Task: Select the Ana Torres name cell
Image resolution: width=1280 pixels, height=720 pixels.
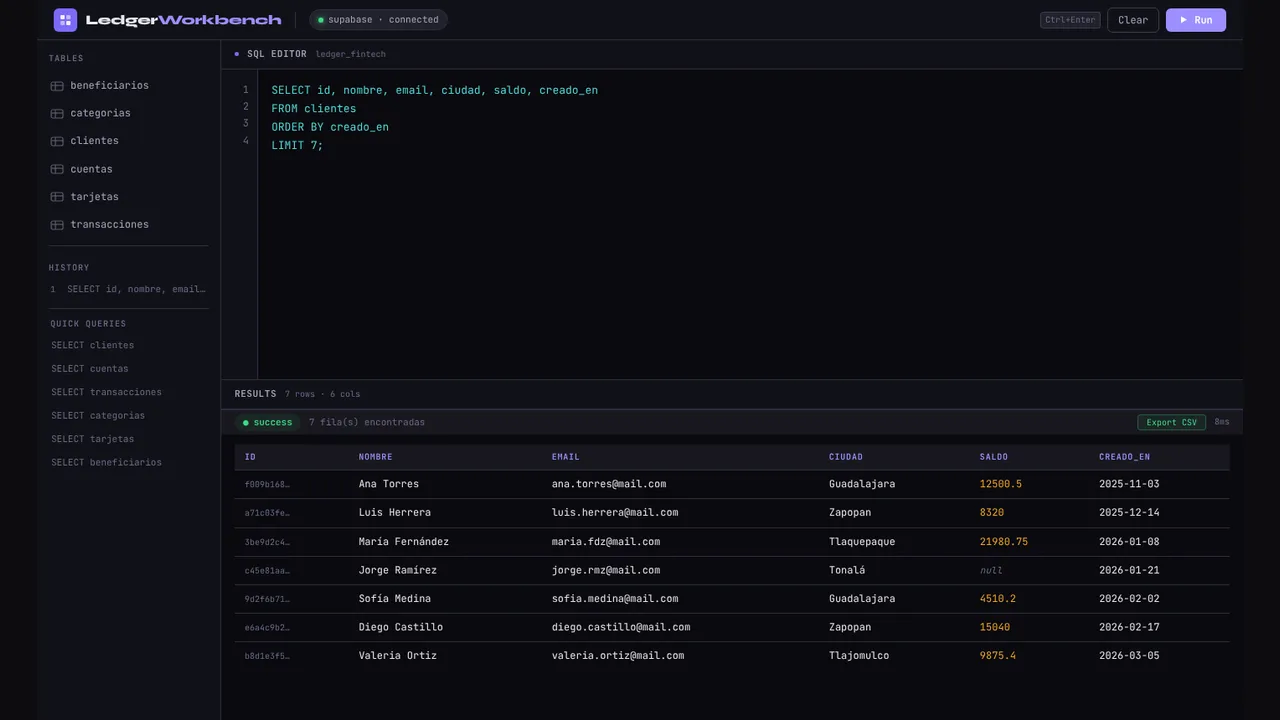Action: (389, 484)
